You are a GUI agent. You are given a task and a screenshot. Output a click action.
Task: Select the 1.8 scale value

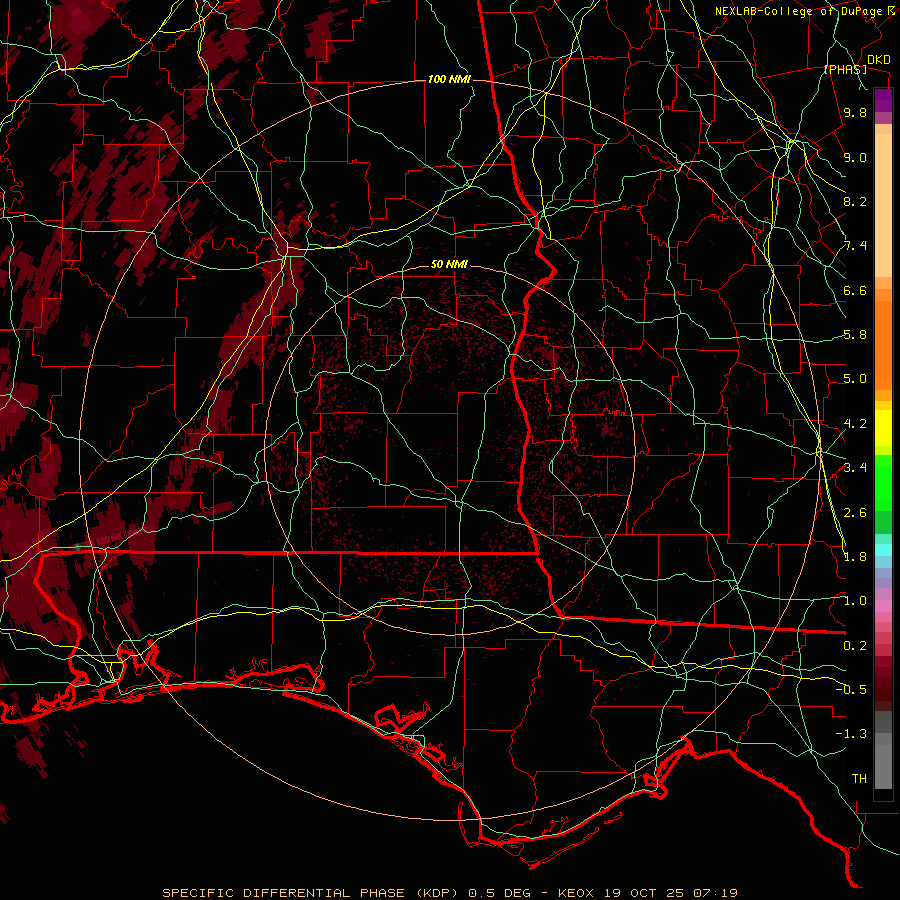coord(855,557)
